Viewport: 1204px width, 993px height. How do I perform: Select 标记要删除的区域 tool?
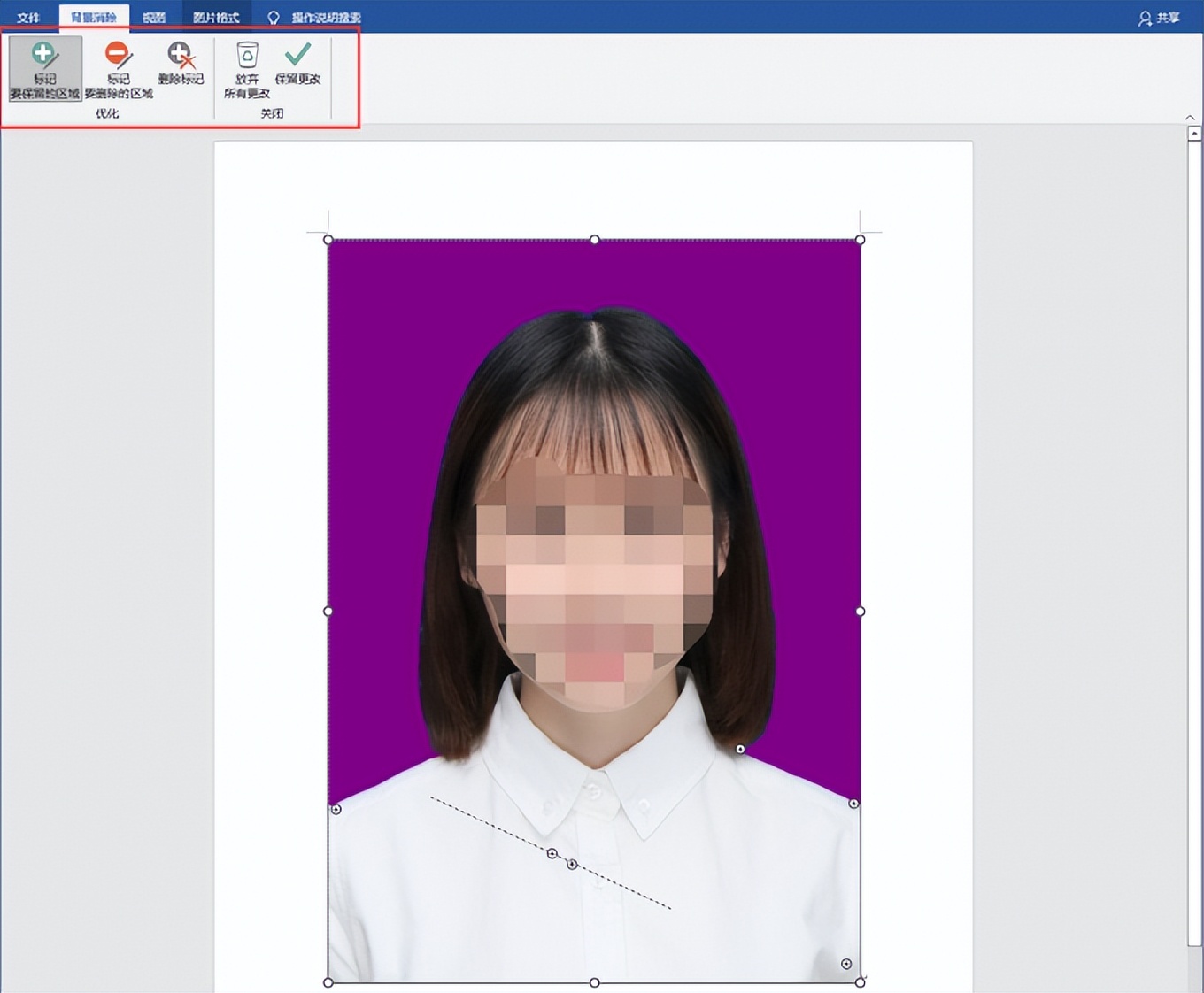[118, 68]
